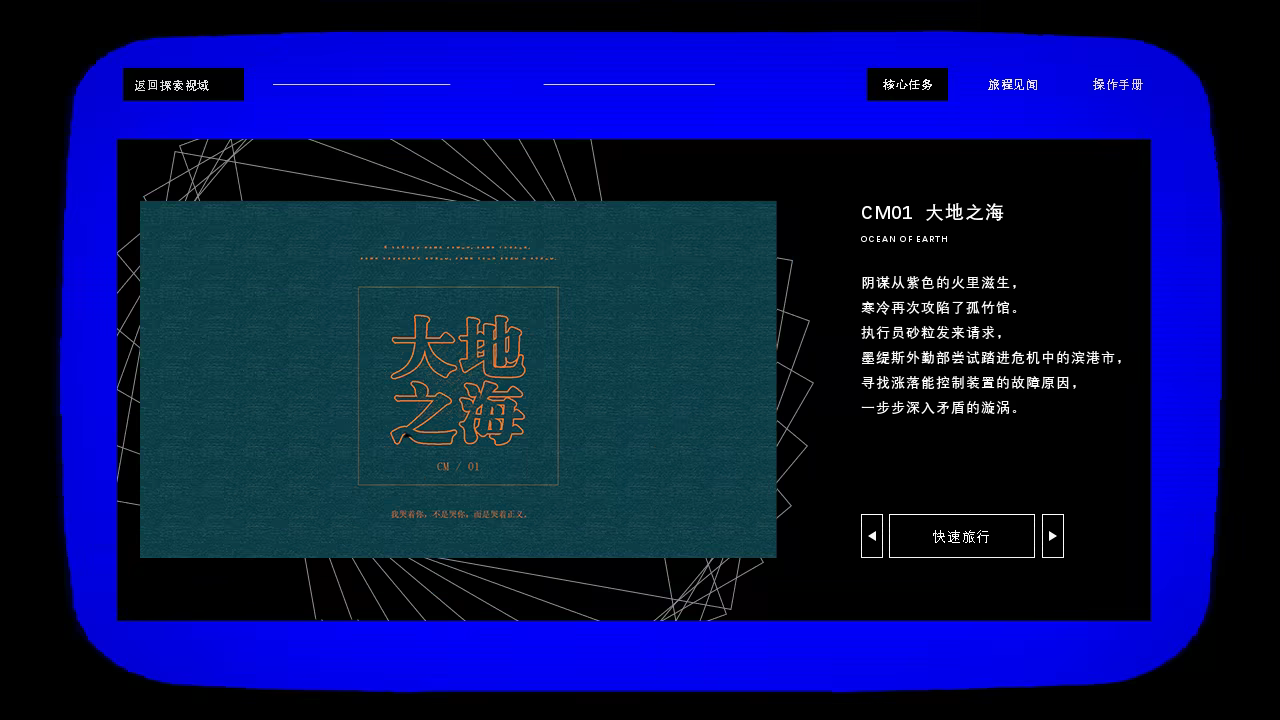The width and height of the screenshot is (1280, 720).
Task: Open the 操作手册 tab
Action: coord(1118,85)
